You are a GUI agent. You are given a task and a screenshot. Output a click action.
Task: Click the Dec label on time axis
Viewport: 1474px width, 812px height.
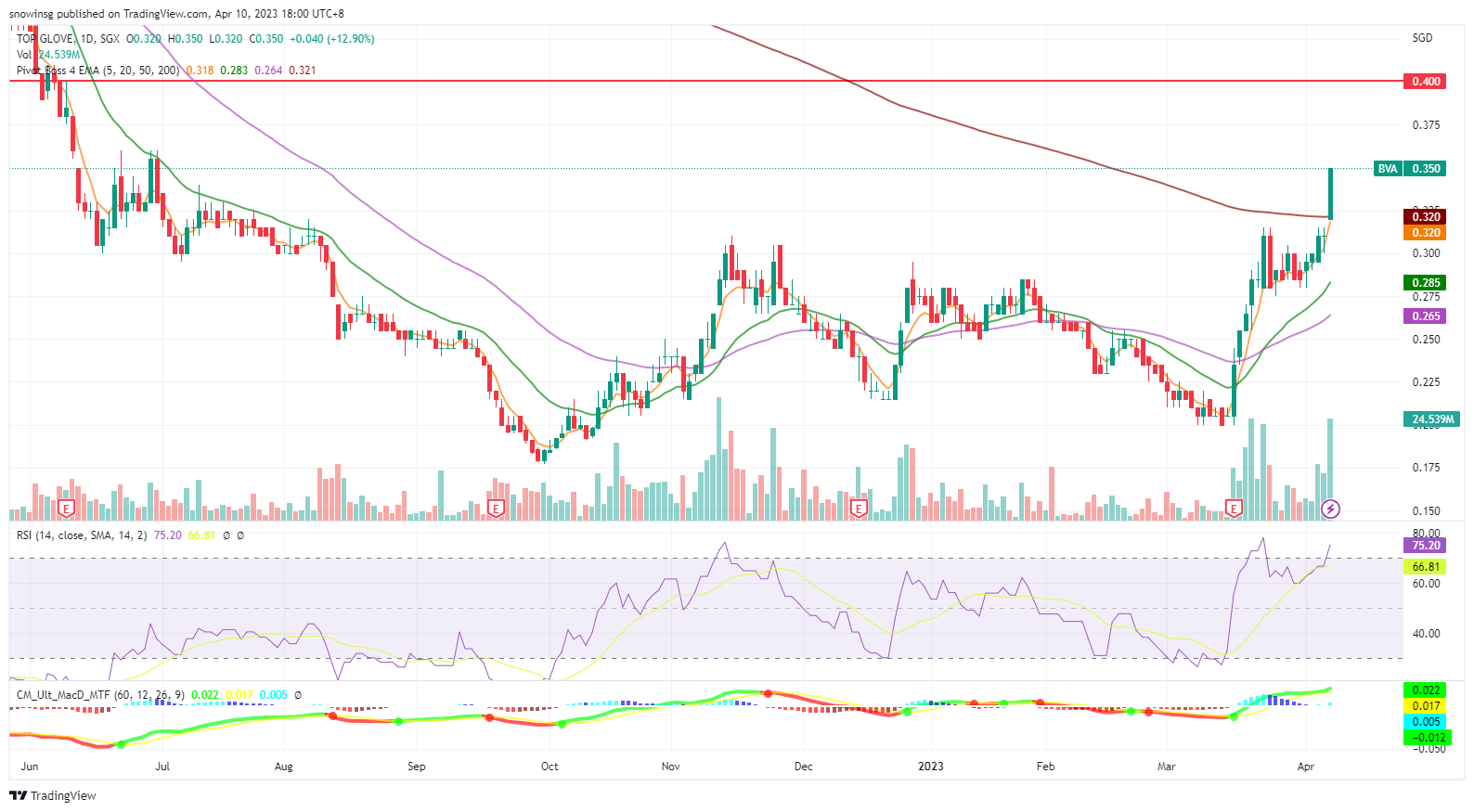point(803,767)
